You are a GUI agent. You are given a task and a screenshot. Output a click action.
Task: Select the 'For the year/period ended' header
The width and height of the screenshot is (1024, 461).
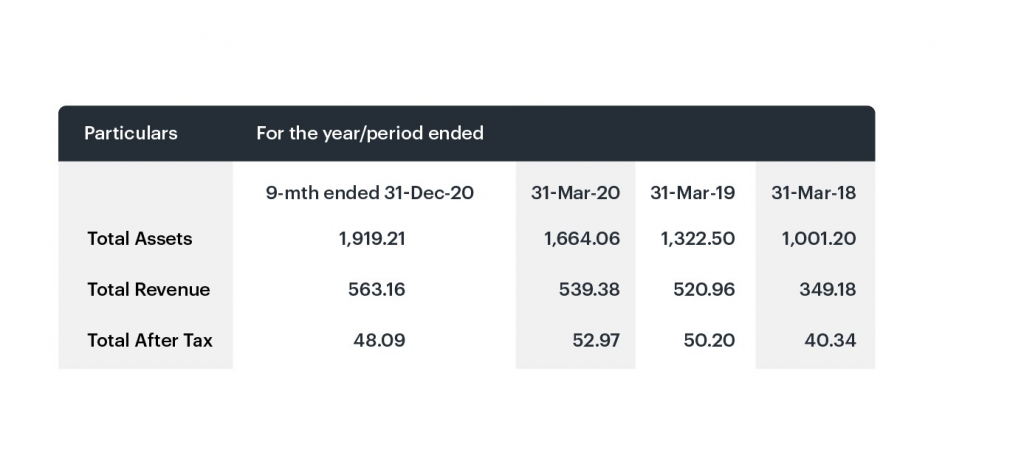point(370,133)
